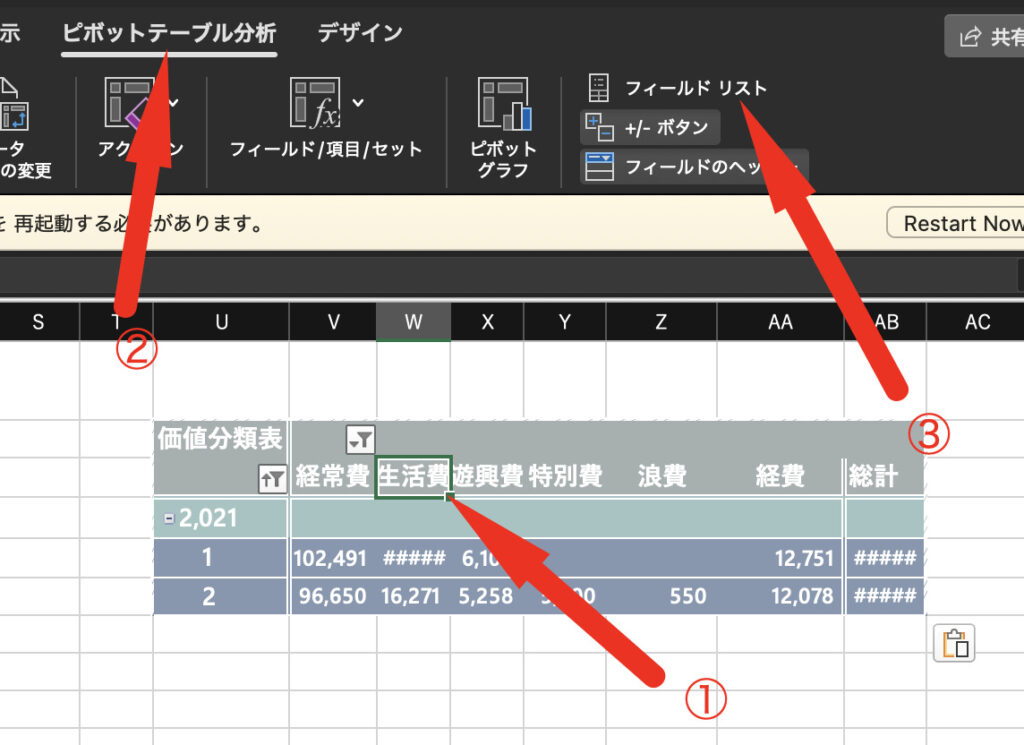Switch to the ピボットテーブル分析 tab
Viewport: 1024px width, 745px height.
(169, 33)
